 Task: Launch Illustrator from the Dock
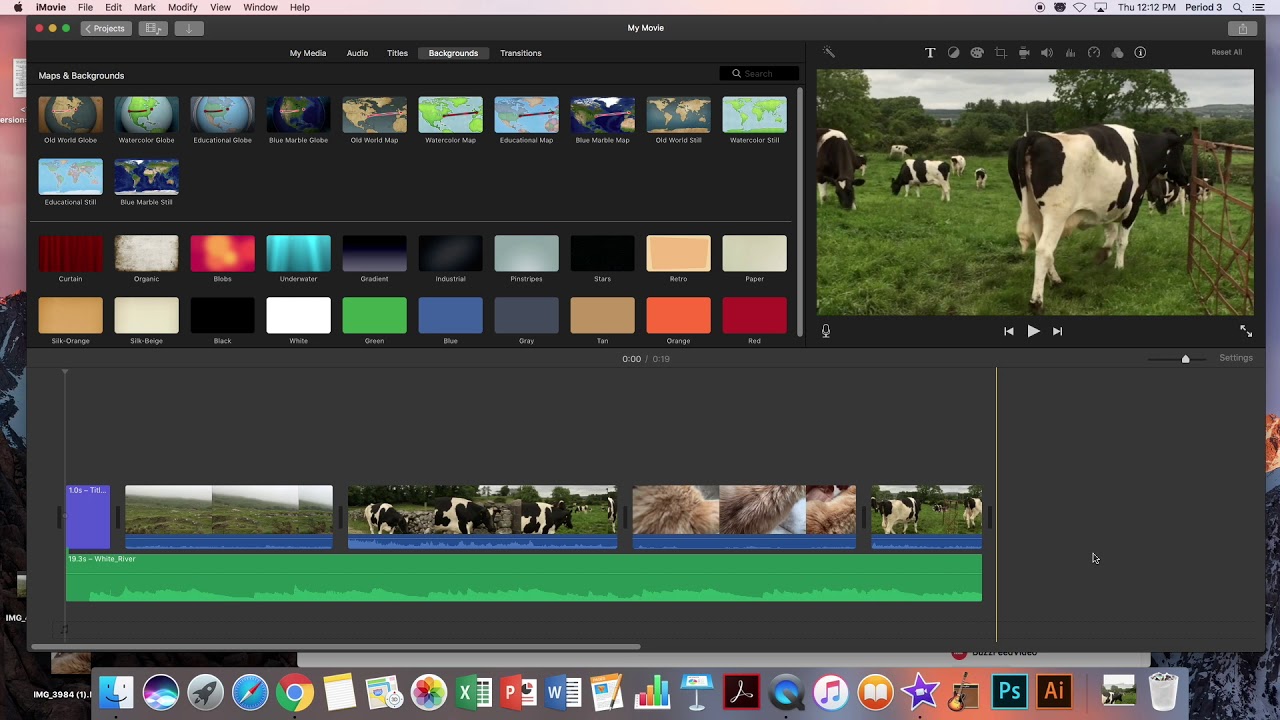(1054, 692)
